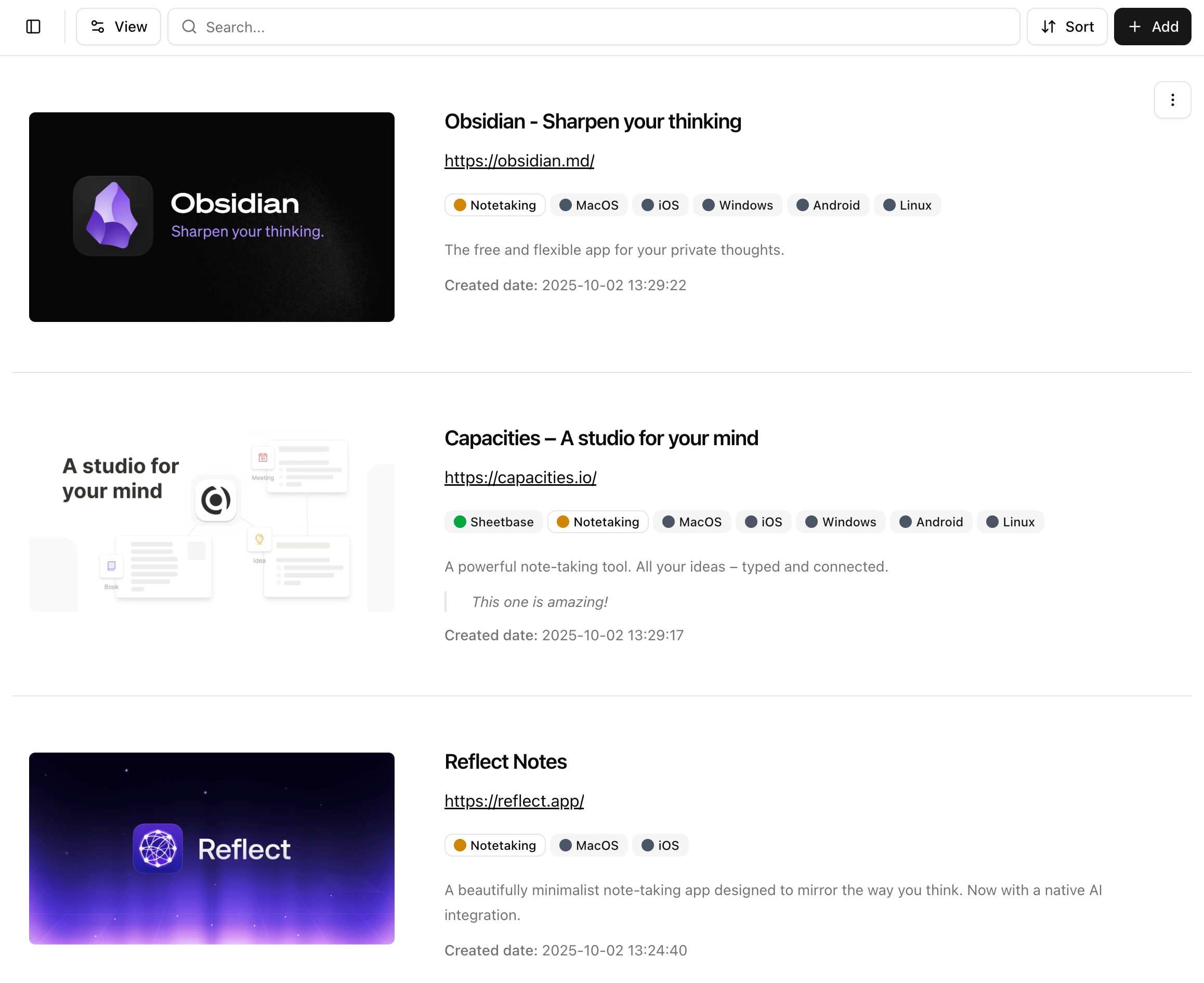1204x983 pixels.
Task: Click the Obsidian - Sharpen your thinking title
Action: (593, 122)
